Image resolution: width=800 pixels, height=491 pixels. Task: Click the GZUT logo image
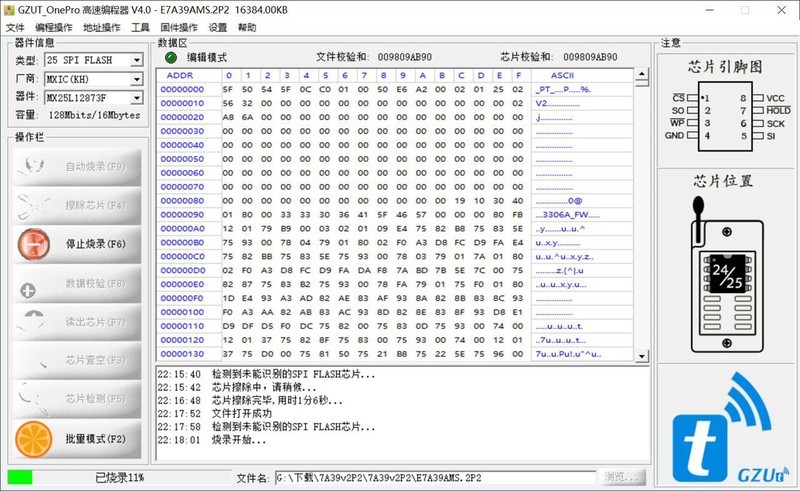730,428
